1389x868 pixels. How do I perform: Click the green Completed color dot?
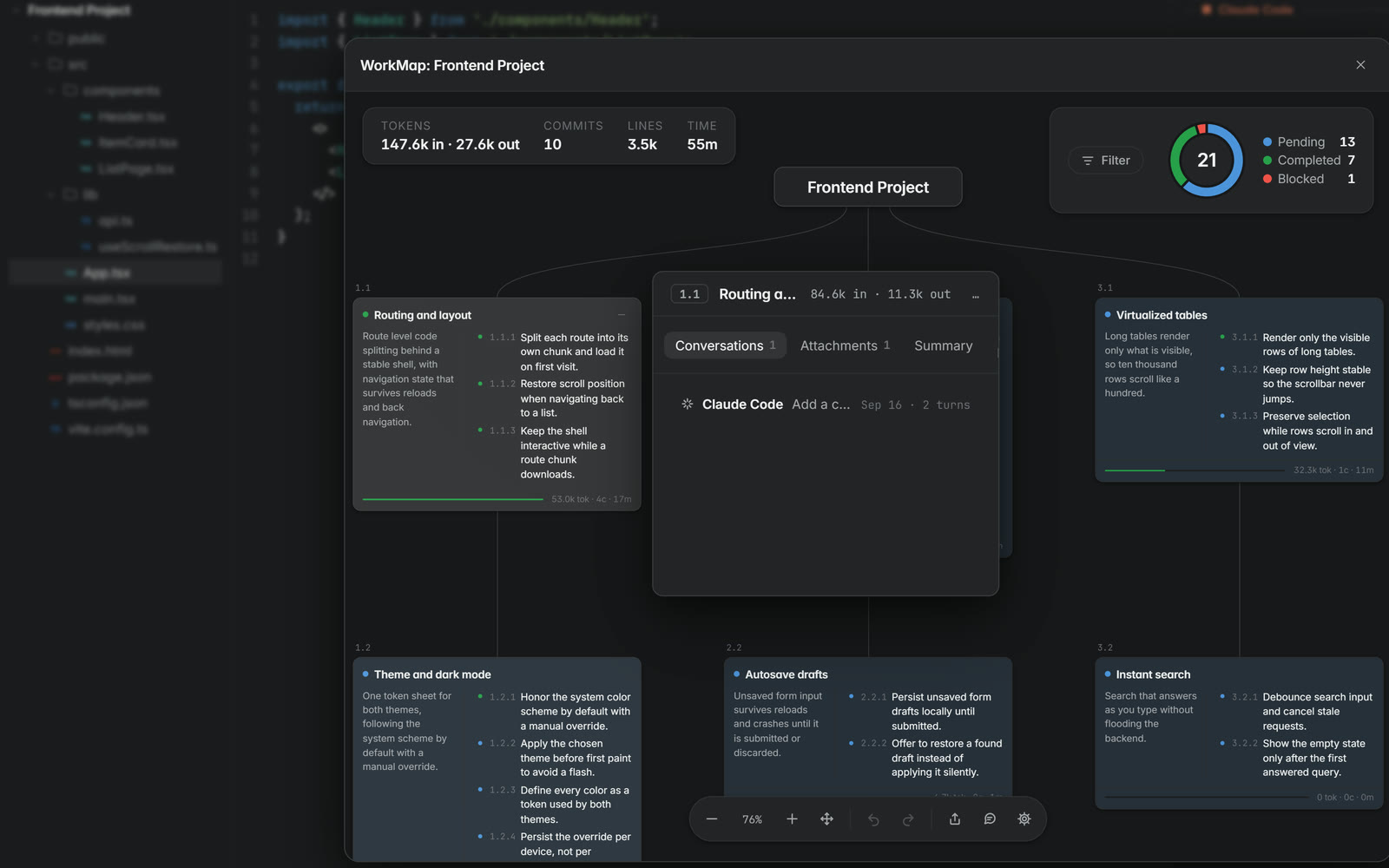pos(1267,161)
